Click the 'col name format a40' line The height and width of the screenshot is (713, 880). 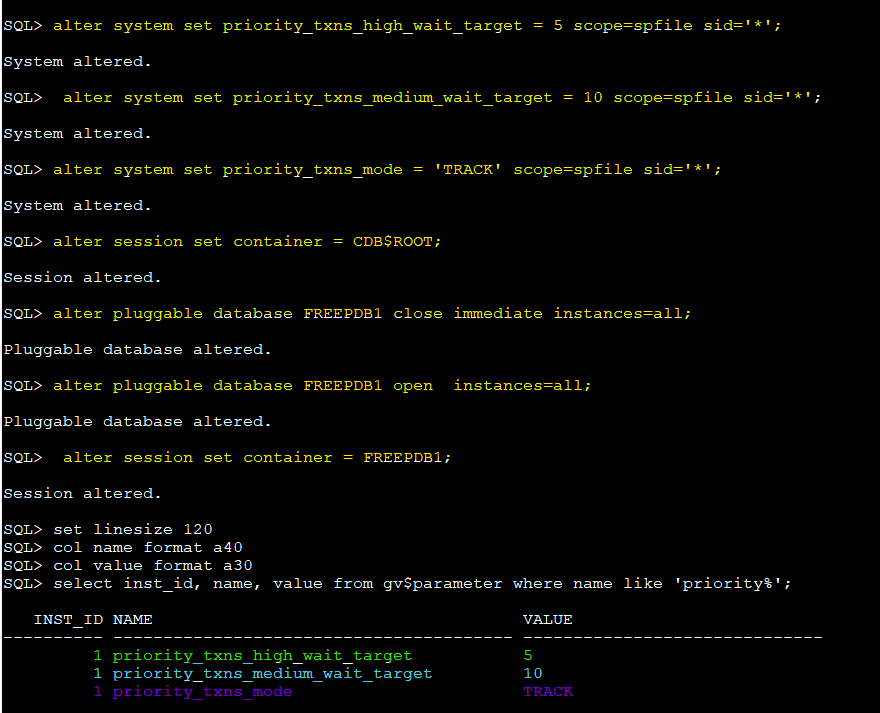tap(148, 547)
